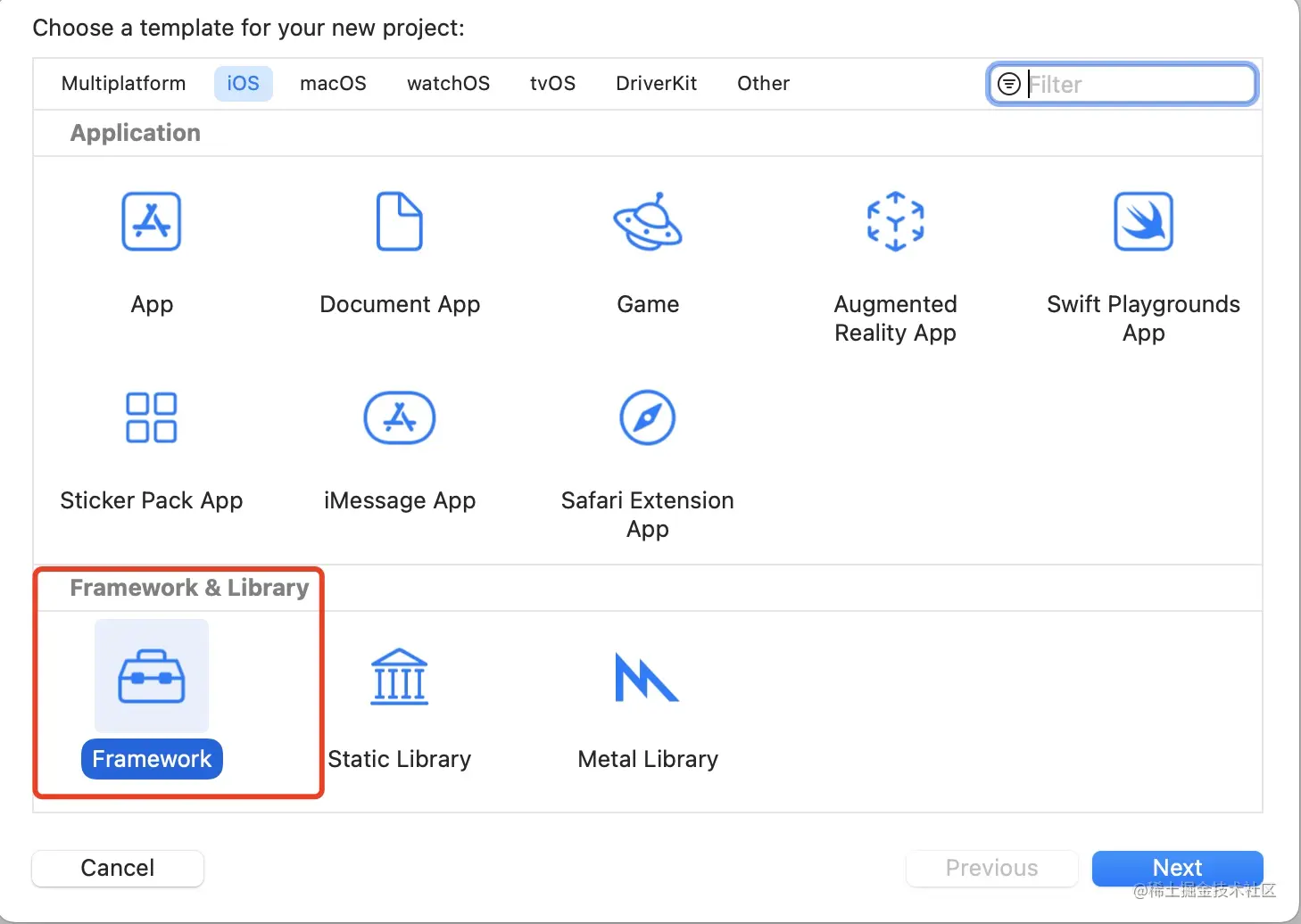This screenshot has height=924, width=1301.
Task: Select the Sticker Pack App grid icon
Action: click(152, 417)
